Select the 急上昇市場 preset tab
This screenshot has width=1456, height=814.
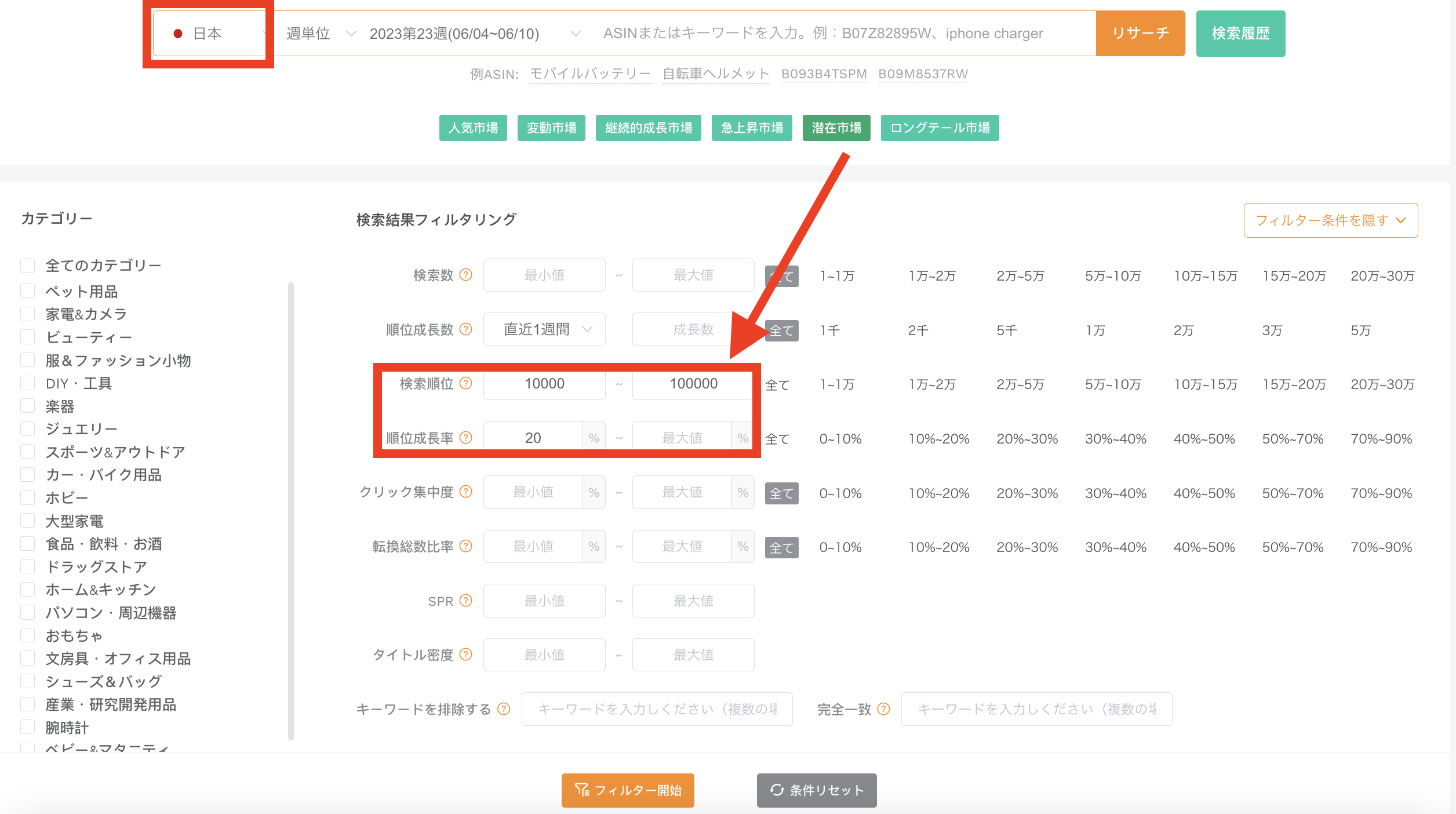(752, 128)
